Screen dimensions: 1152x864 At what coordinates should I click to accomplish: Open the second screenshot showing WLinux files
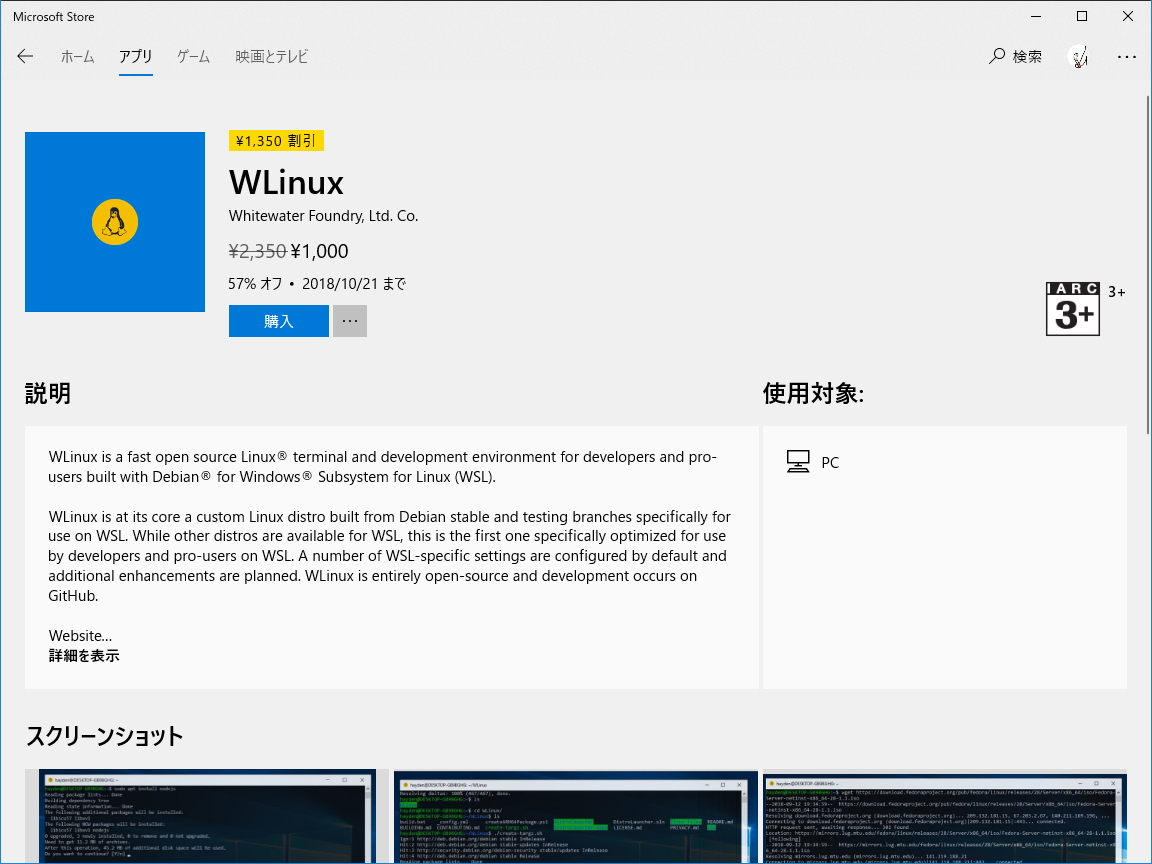click(x=575, y=817)
